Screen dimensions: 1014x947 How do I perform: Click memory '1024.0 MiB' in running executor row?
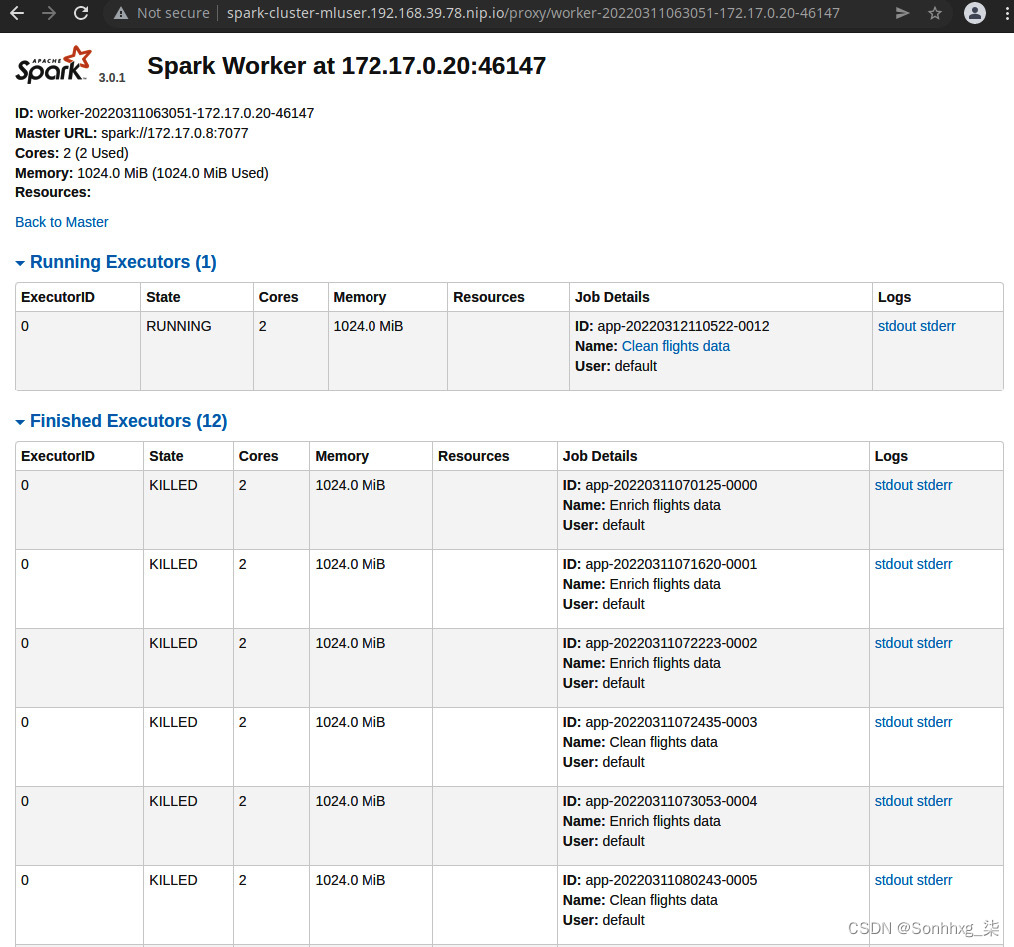pos(368,326)
